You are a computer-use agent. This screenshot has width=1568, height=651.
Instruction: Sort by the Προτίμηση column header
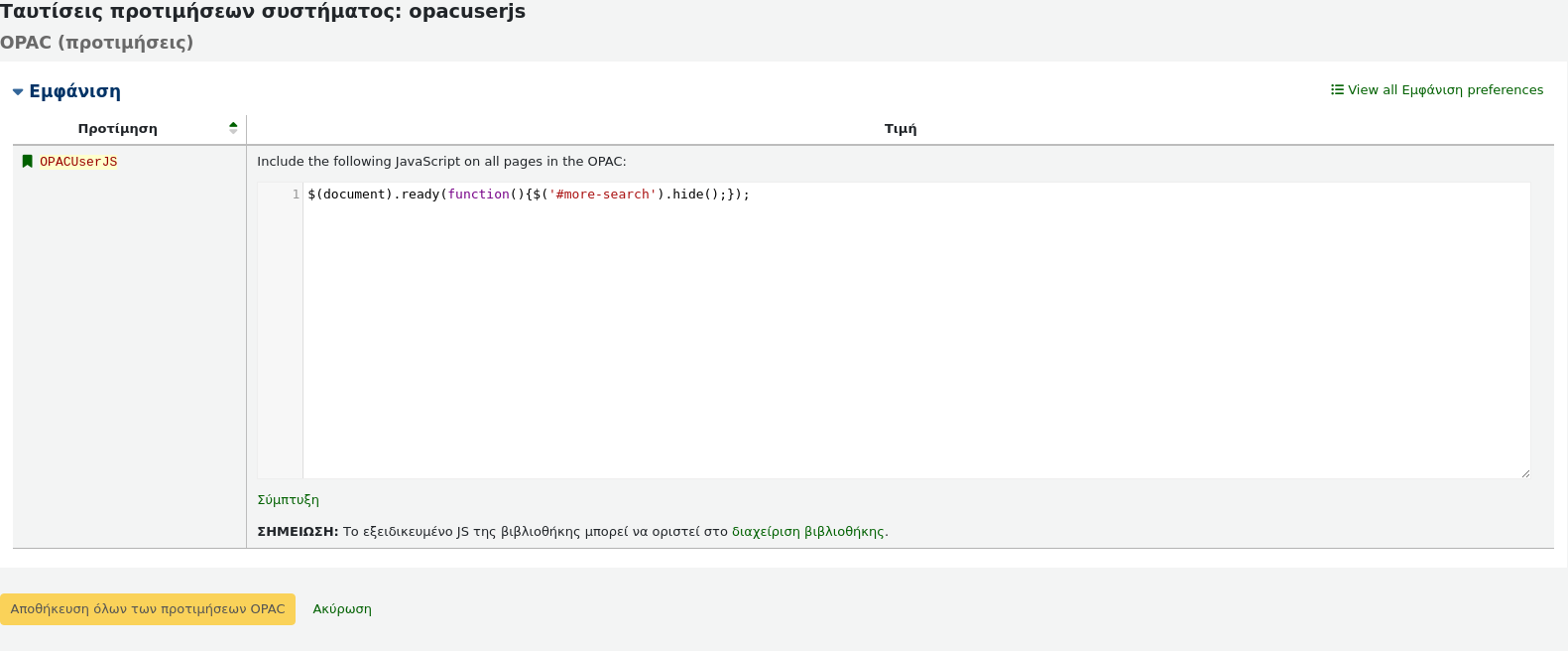pyautogui.click(x=118, y=129)
